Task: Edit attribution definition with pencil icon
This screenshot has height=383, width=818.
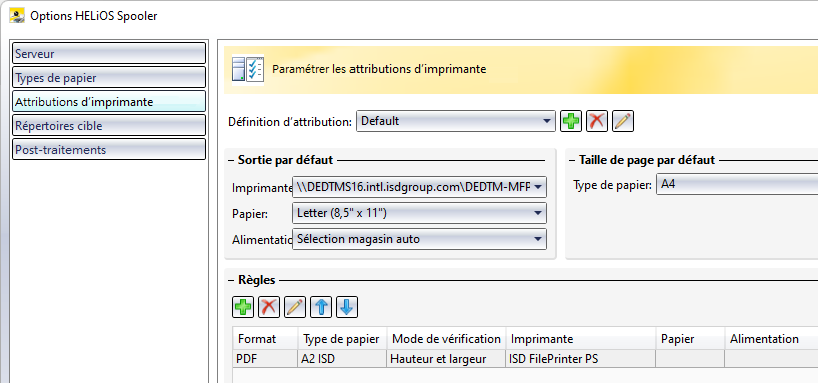Action: click(x=623, y=122)
